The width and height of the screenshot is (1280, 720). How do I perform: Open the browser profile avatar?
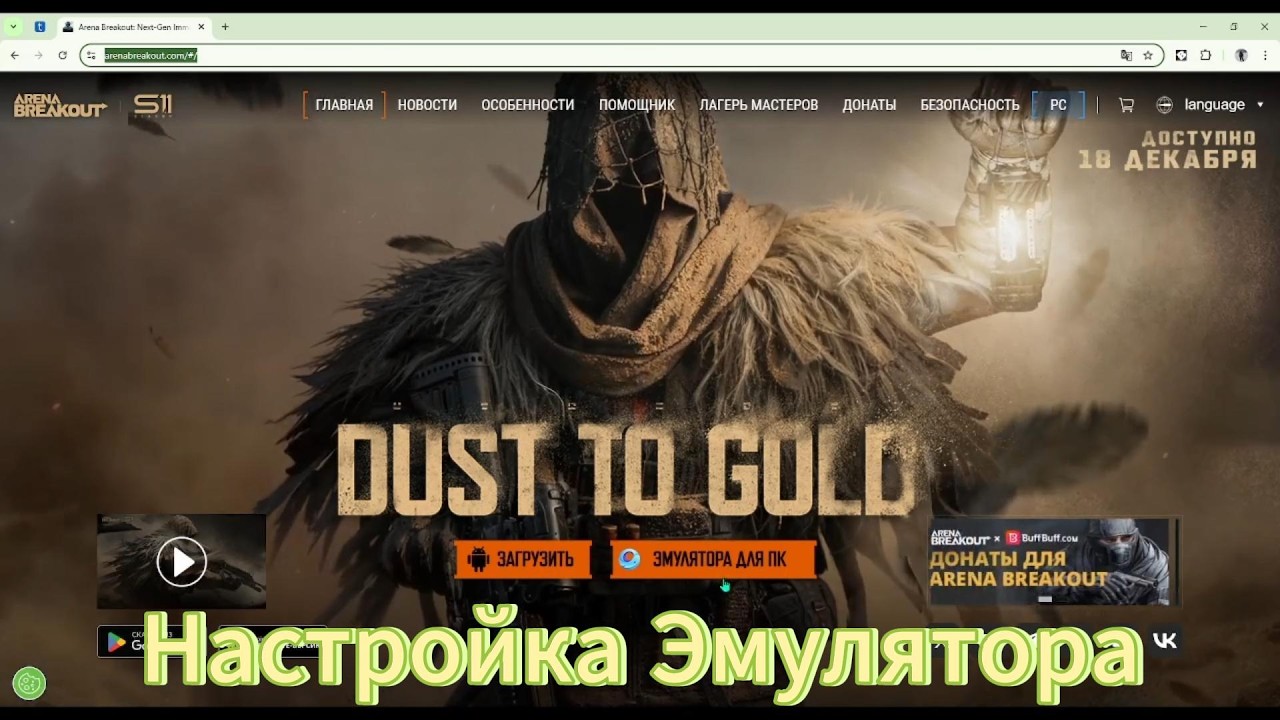1241,55
